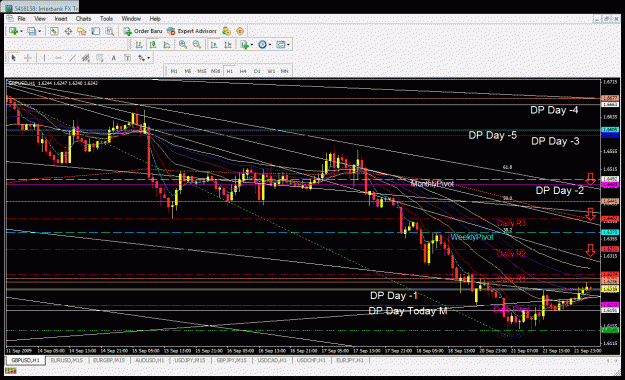Toggle the Data Window crosshair-target icon

point(68,31)
